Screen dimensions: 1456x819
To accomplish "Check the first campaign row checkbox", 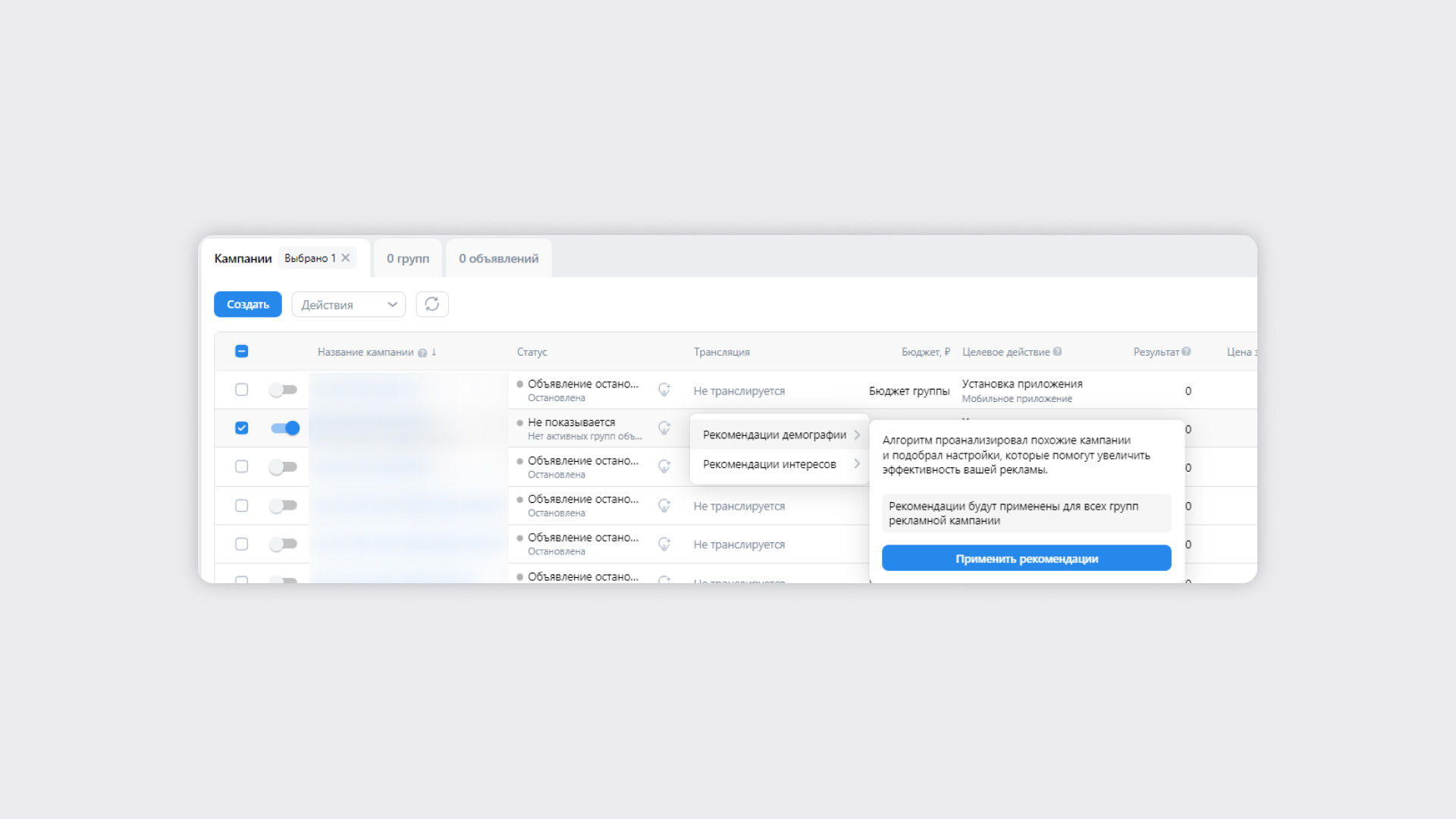I will tap(242, 390).
